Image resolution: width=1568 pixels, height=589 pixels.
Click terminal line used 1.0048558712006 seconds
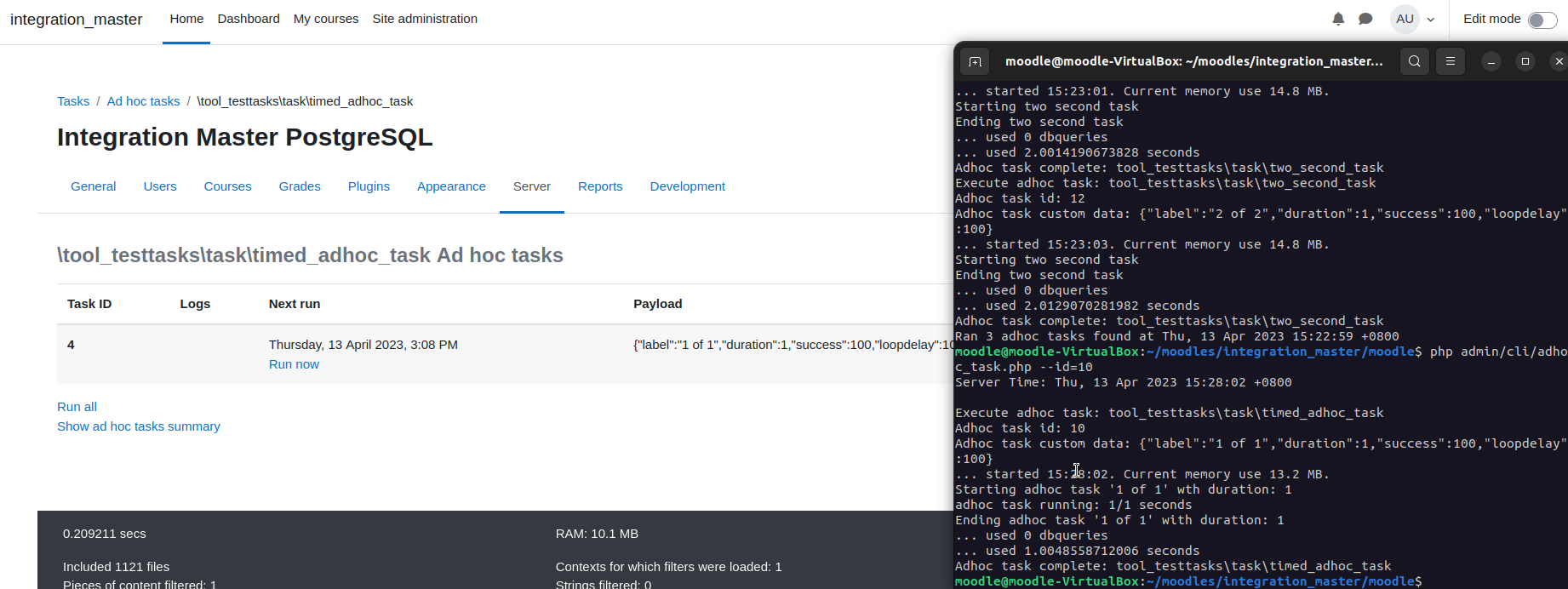click(x=1078, y=551)
